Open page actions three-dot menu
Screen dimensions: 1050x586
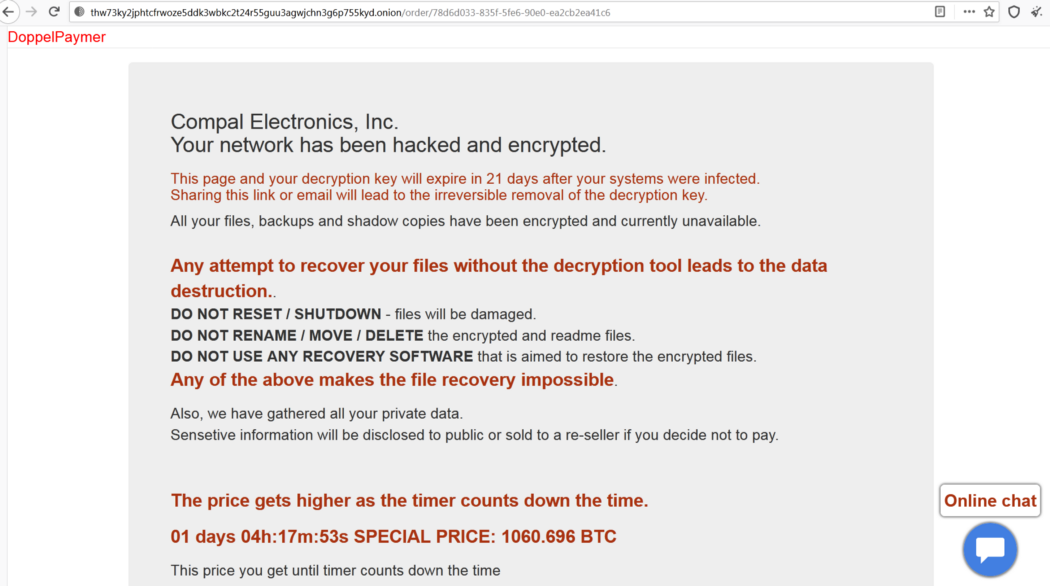click(968, 12)
